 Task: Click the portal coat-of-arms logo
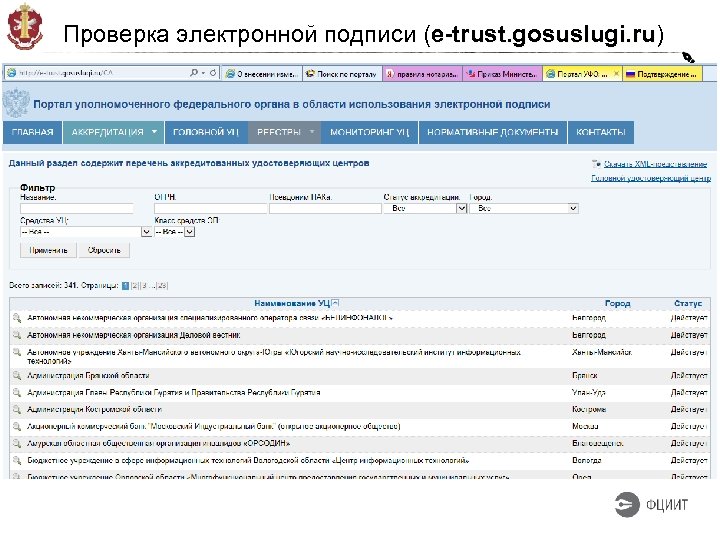pyautogui.click(x=17, y=103)
